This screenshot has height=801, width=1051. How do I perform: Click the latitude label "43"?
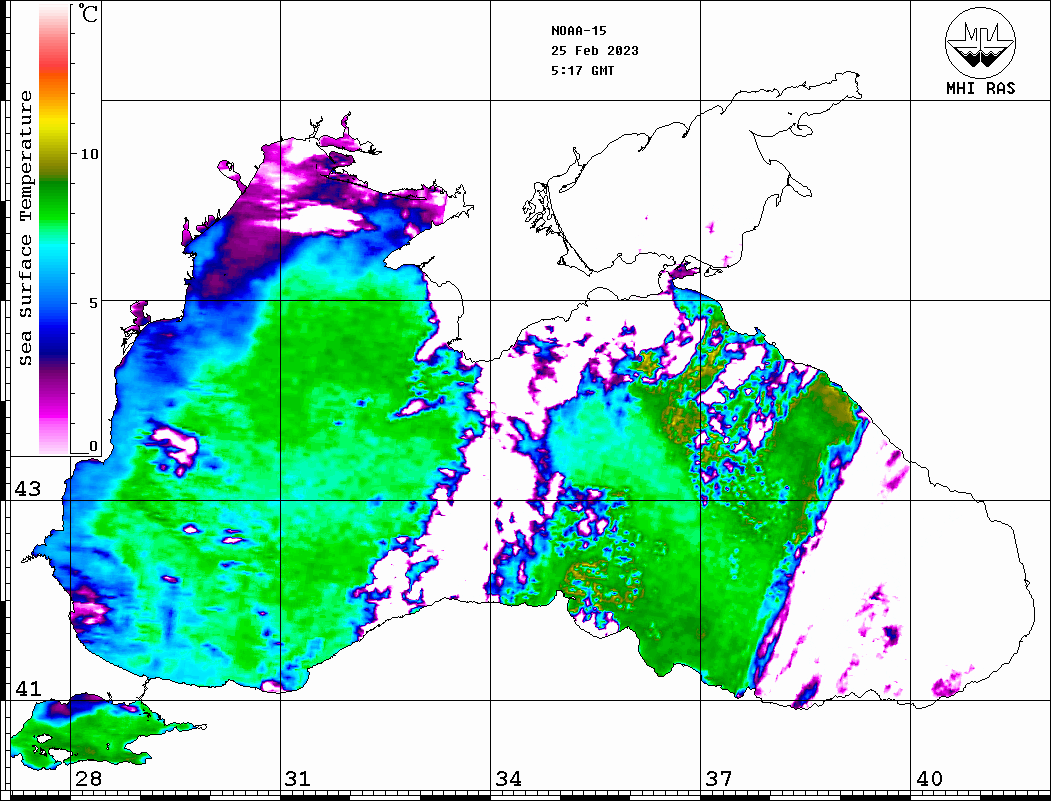pyautogui.click(x=28, y=489)
